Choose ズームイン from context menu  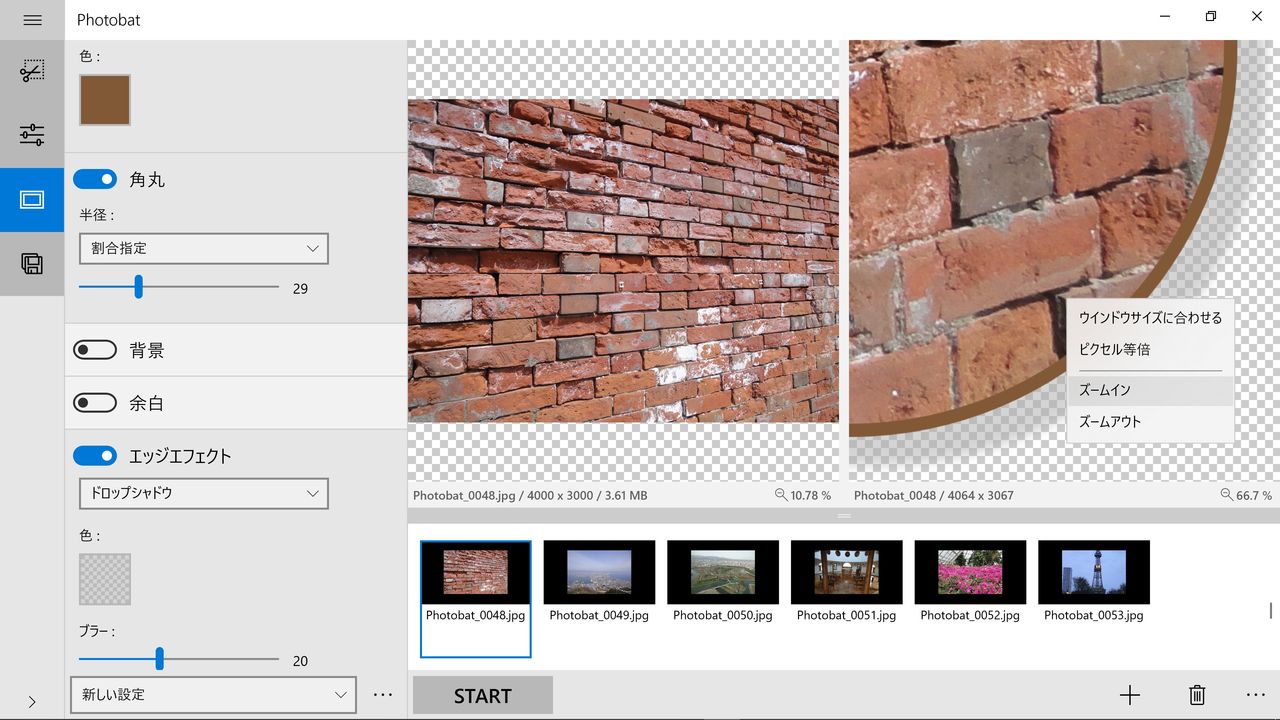click(1150, 390)
